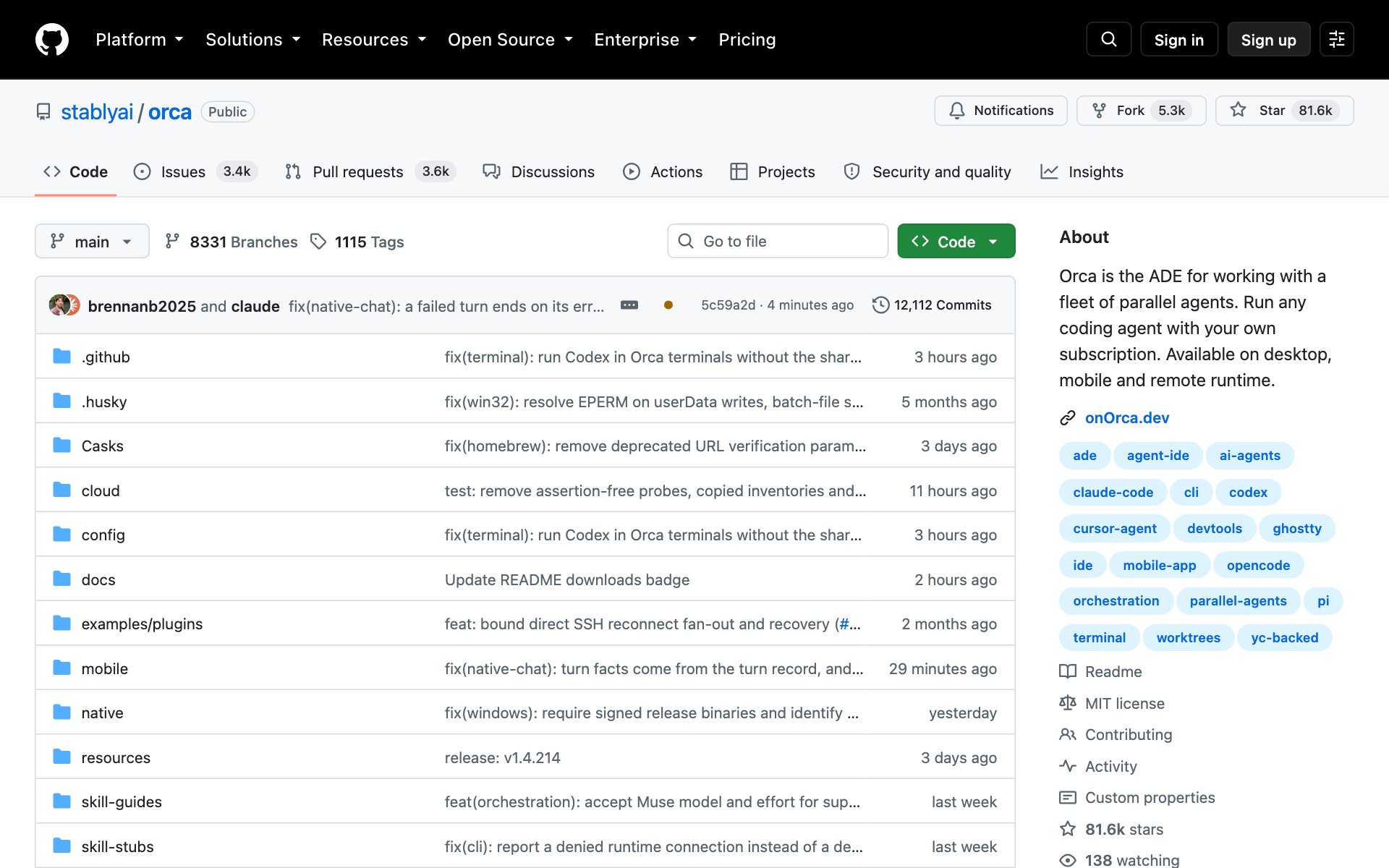This screenshot has height=868, width=1389.
Task: Expand the Resources menu
Action: [x=374, y=40]
